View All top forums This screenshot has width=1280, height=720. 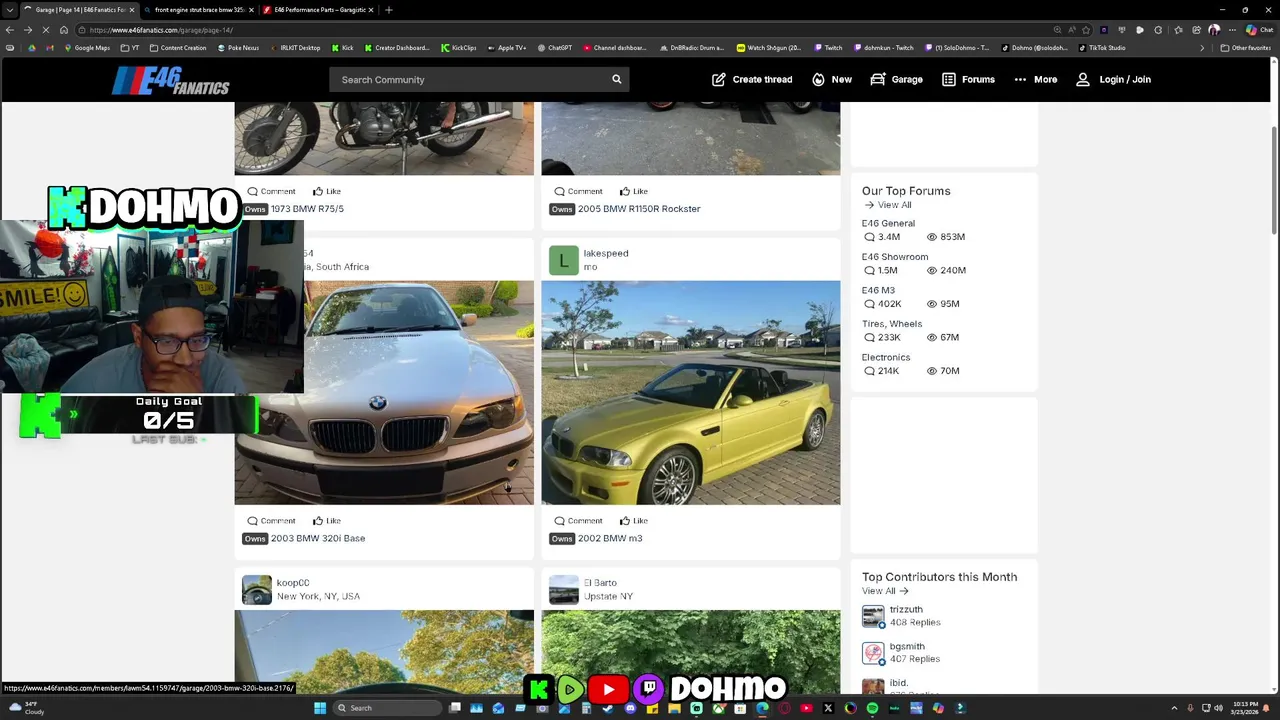click(x=888, y=205)
